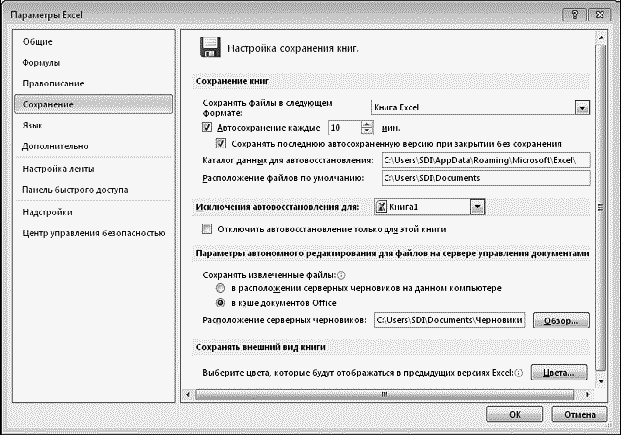Image resolution: width=621 pixels, height=435 pixels.
Task: Open the file format 'Книга Excel' dropdown
Action: 582,107
